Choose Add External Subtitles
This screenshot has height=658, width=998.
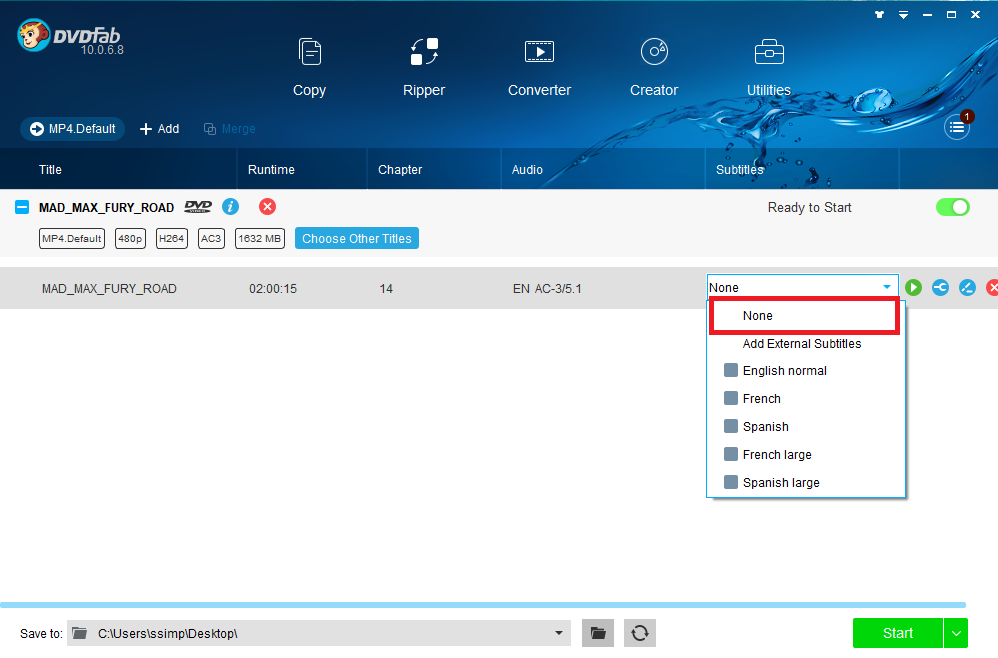[801, 344]
